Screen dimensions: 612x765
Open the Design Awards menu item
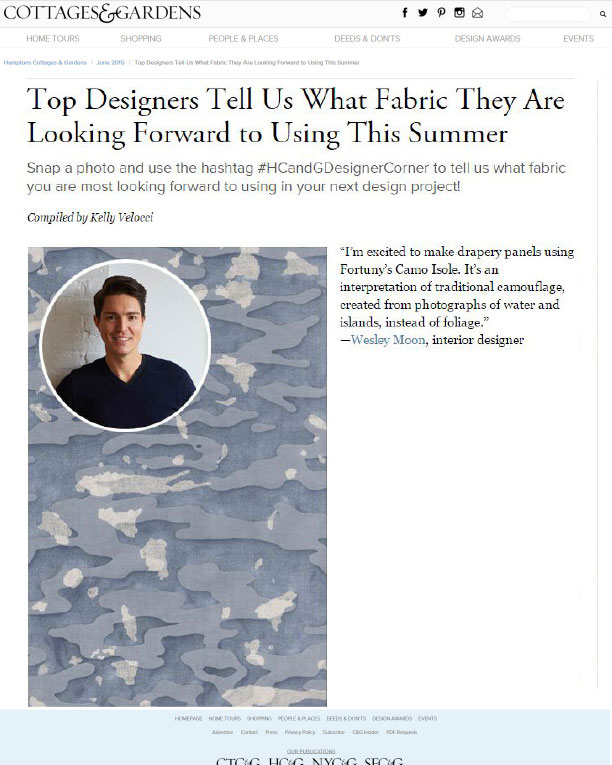pos(488,39)
